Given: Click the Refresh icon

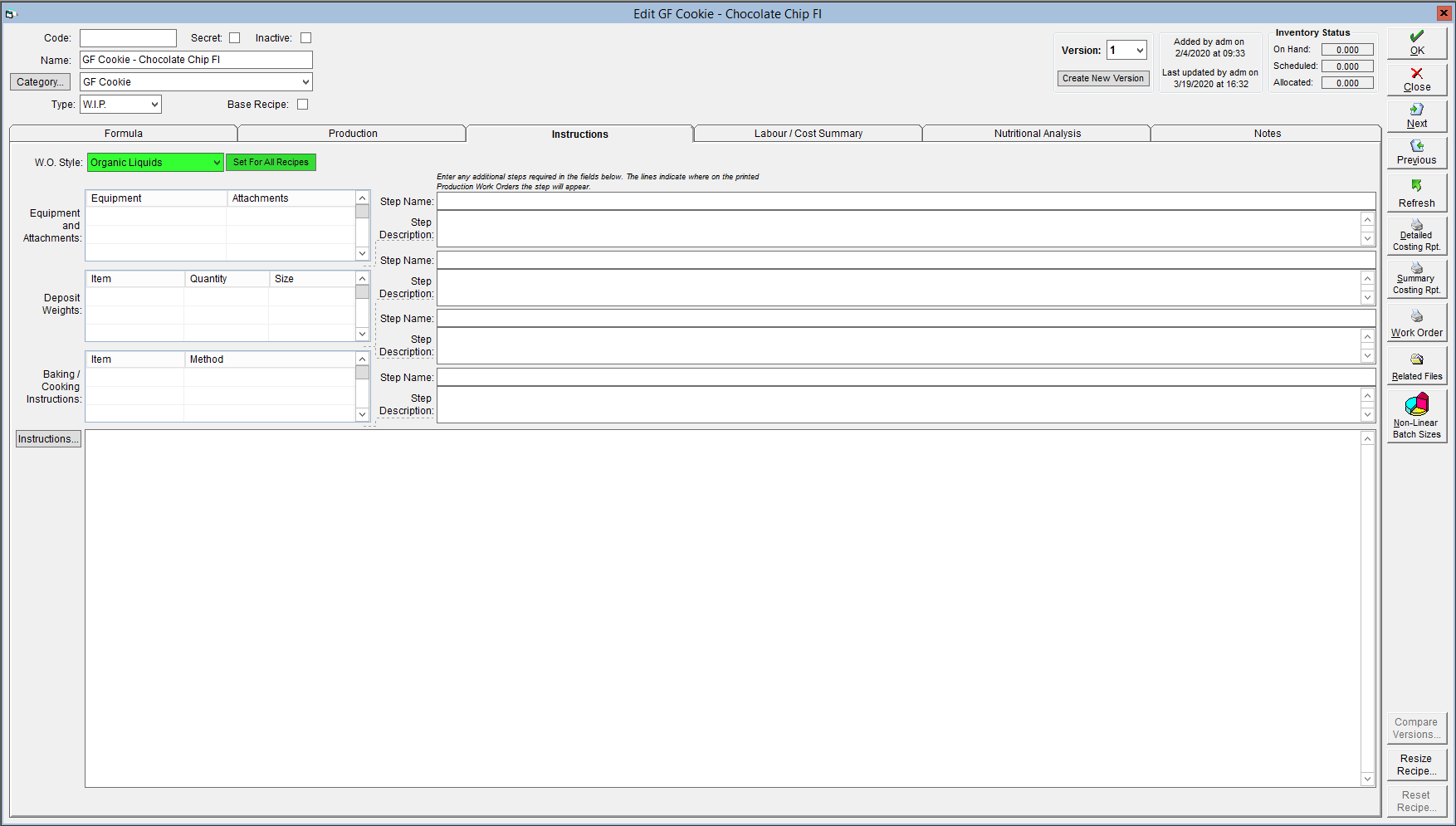Looking at the screenshot, I should 1417,186.
